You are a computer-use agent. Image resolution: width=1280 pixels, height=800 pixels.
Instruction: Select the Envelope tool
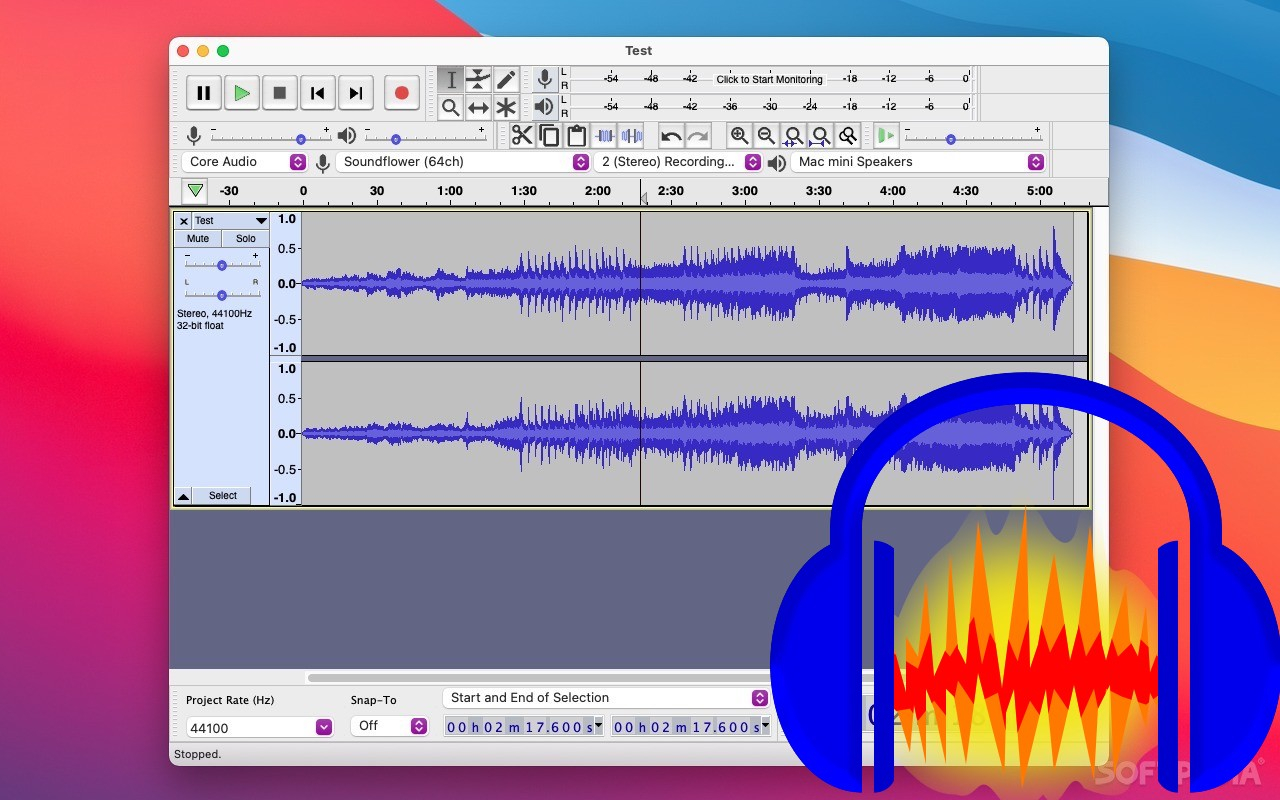point(478,79)
